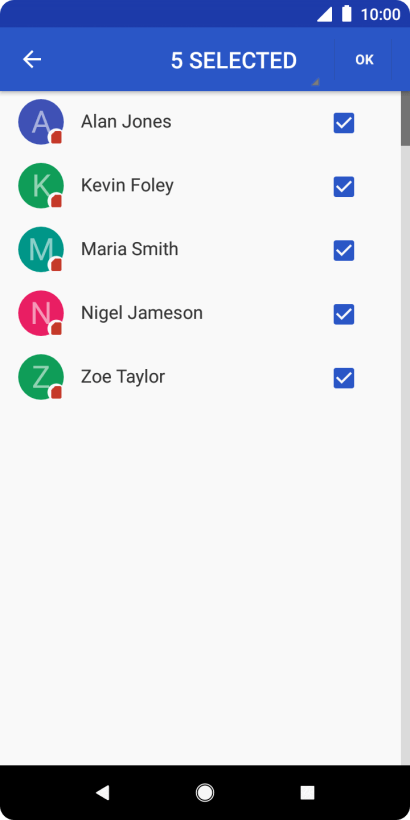Select the Nigel Jameson contact name
Image resolution: width=410 pixels, height=820 pixels.
(142, 313)
